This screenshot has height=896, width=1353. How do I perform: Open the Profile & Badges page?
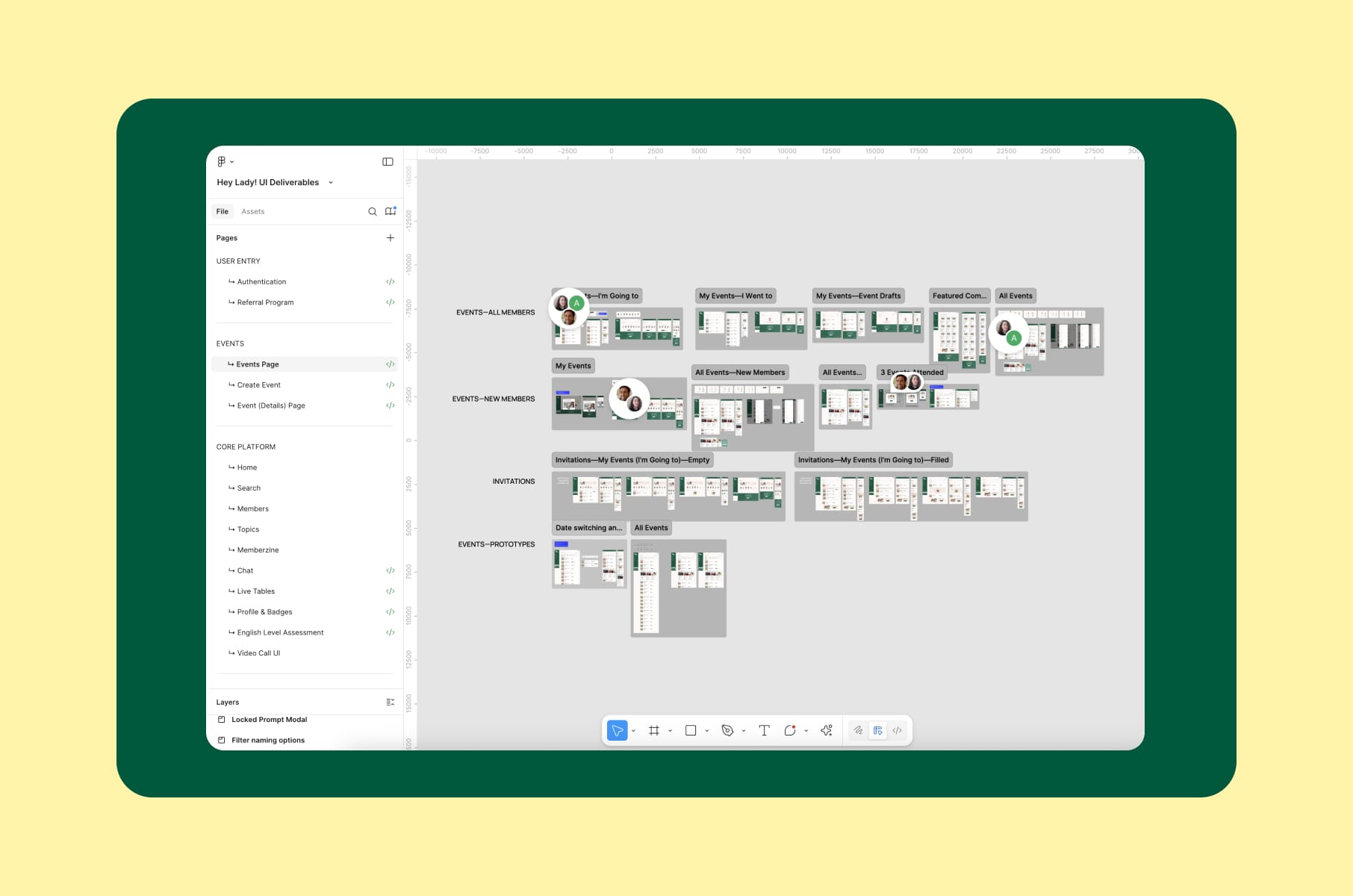[264, 612]
